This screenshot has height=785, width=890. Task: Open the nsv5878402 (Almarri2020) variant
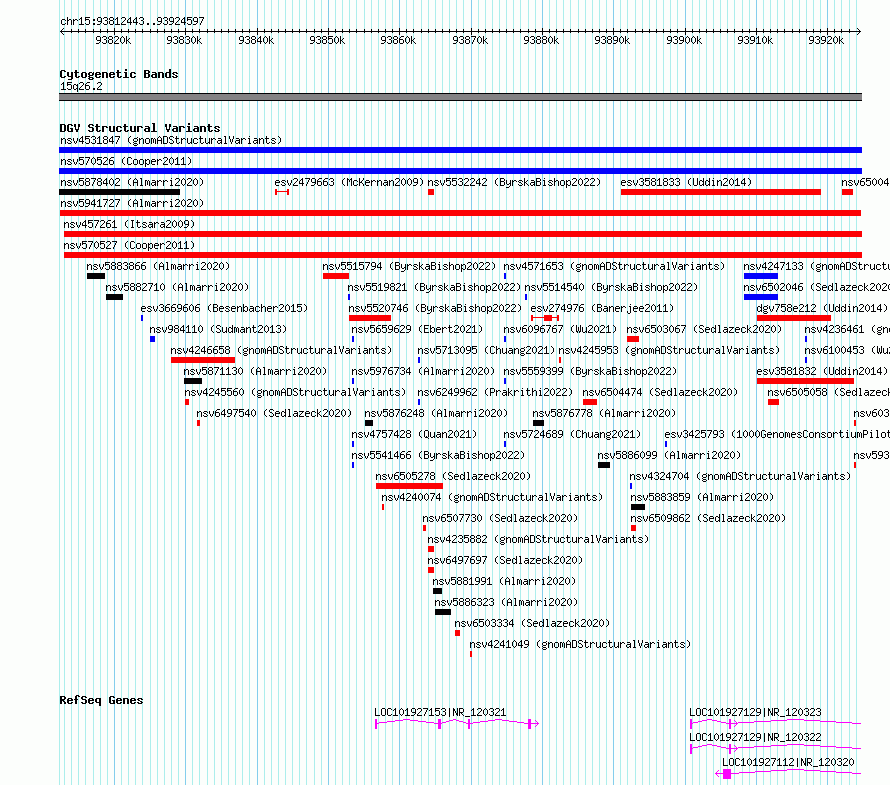tap(132, 182)
